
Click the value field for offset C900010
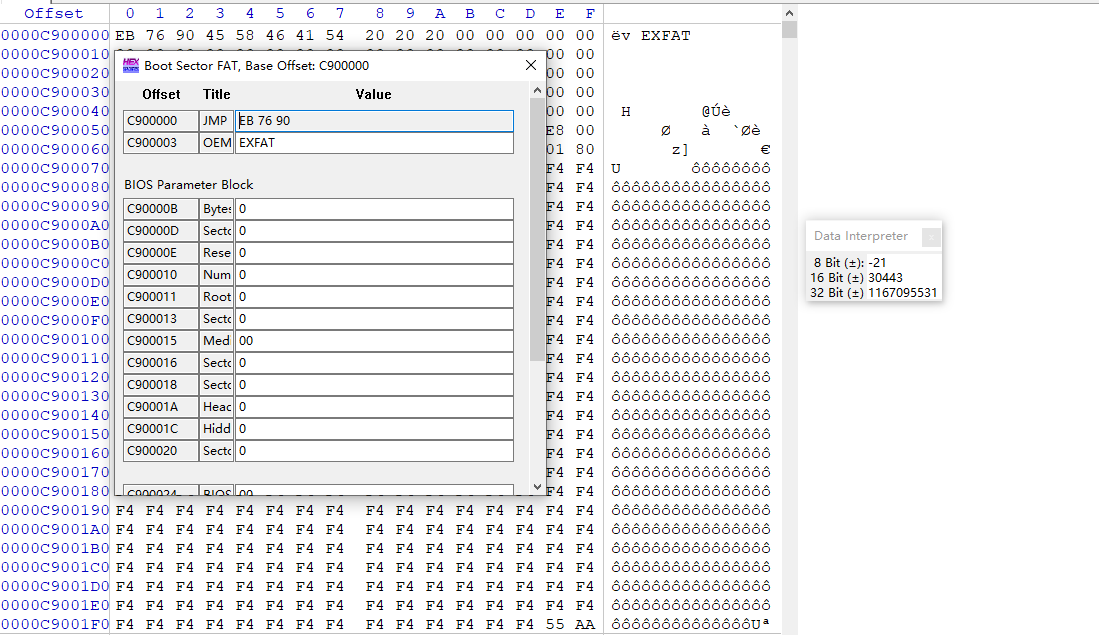point(374,275)
